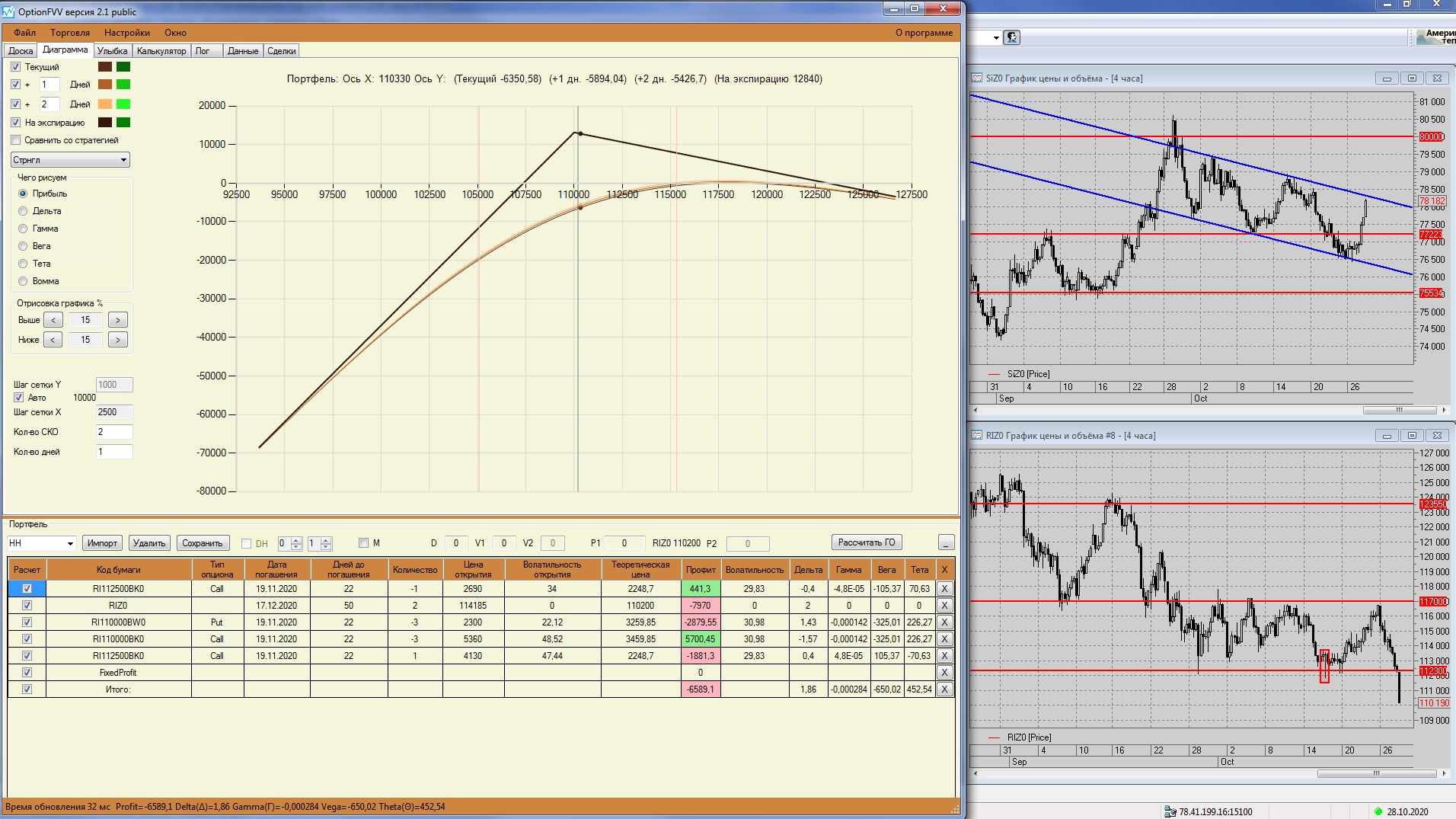Choose the Вега plotting option
The image size is (1456, 819).
click(23, 246)
